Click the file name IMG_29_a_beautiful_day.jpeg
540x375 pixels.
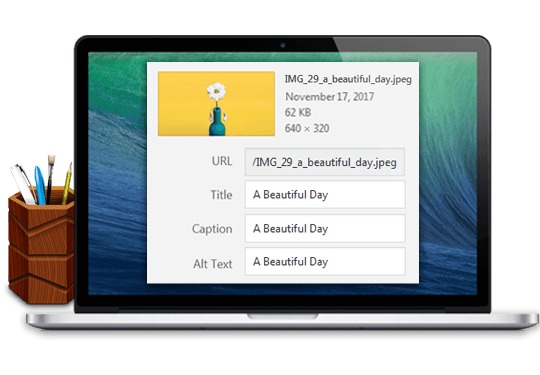(348, 79)
